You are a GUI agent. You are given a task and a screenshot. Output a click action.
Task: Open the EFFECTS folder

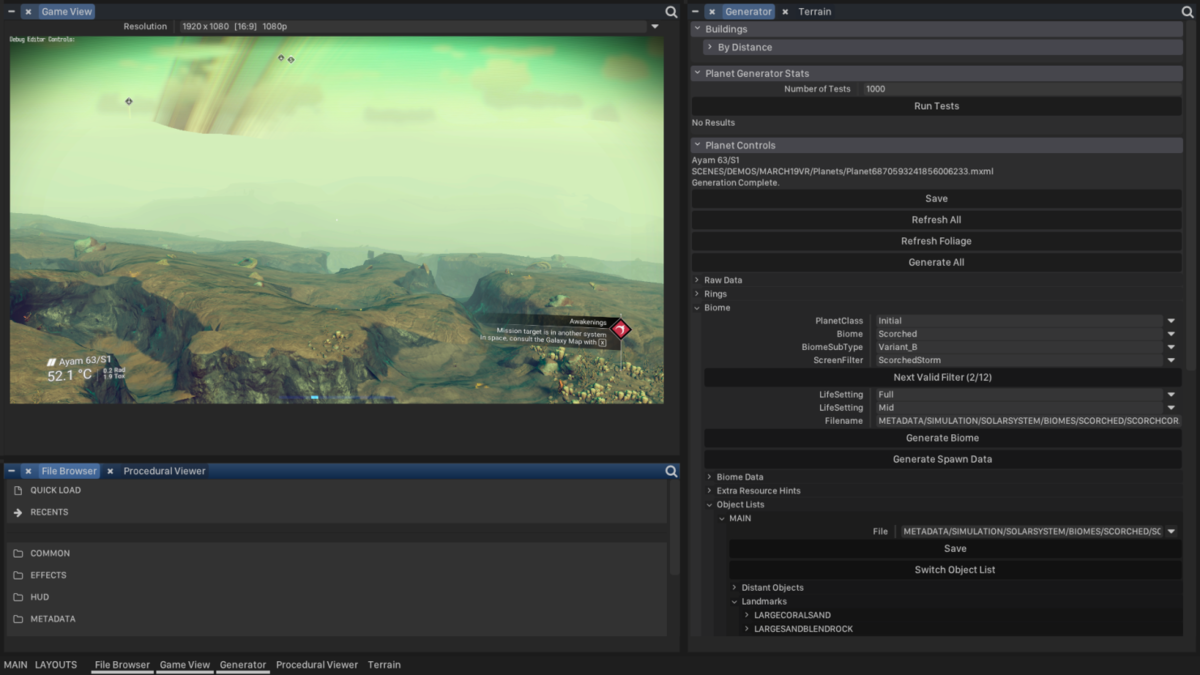click(48, 575)
